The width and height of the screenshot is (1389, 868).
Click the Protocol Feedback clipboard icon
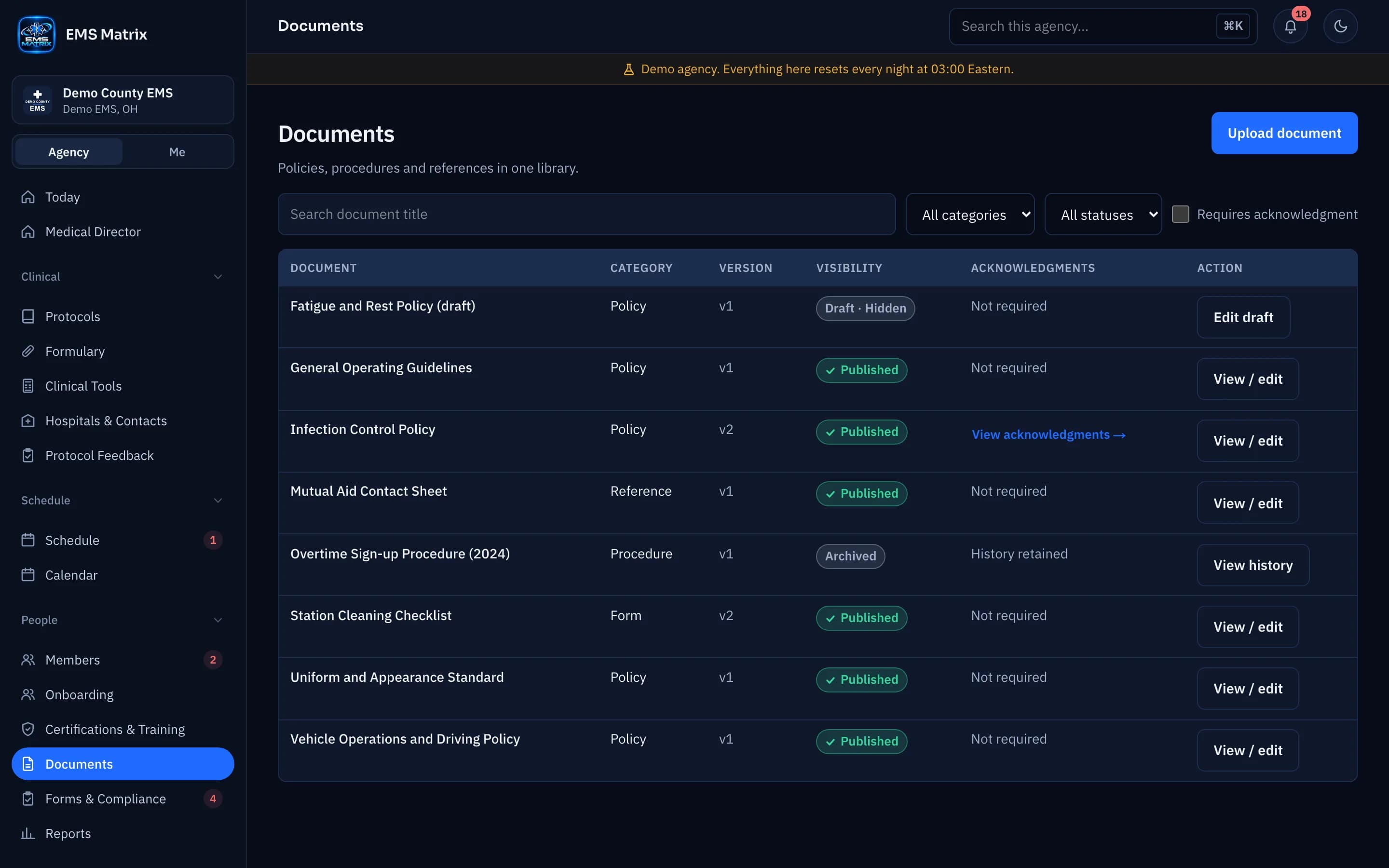tap(27, 455)
